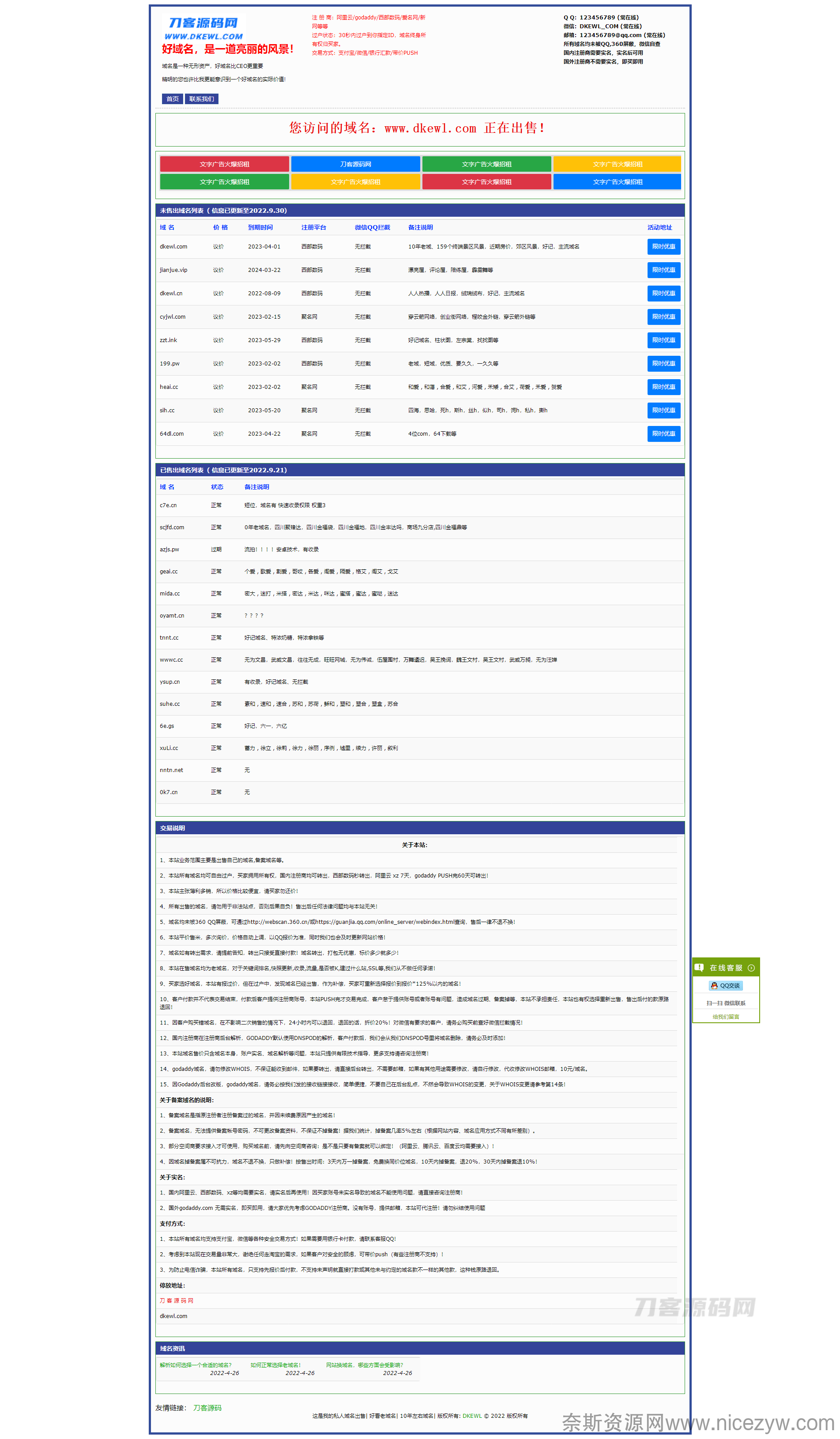The width and height of the screenshot is (840, 1439).
Task: Collapse the 在线客服 panel with arrow icon
Action: coord(751,968)
